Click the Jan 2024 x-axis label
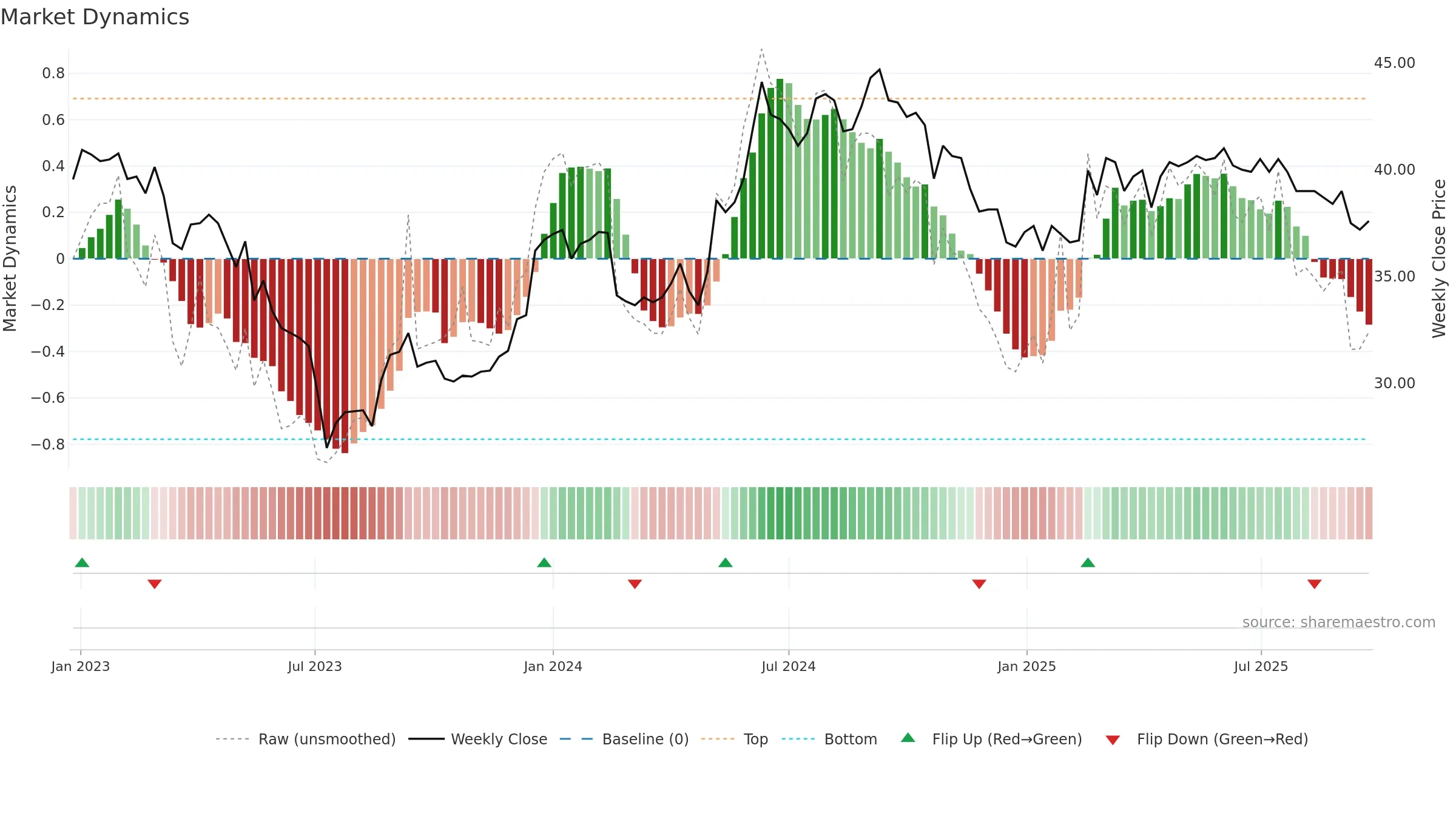 pyautogui.click(x=553, y=666)
